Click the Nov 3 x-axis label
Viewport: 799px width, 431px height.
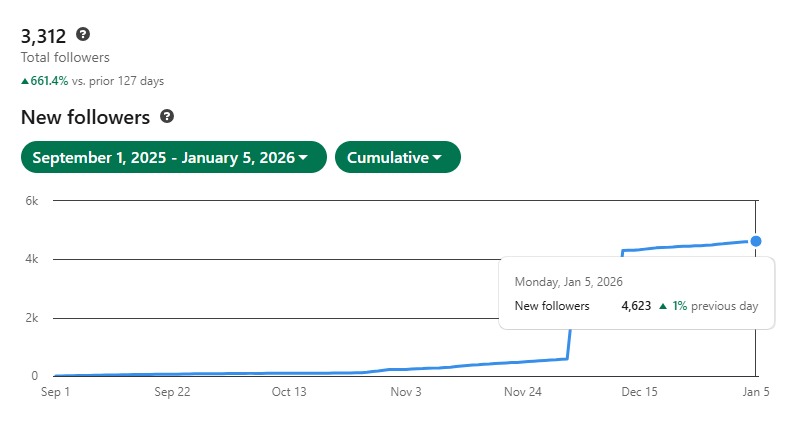[x=405, y=392]
